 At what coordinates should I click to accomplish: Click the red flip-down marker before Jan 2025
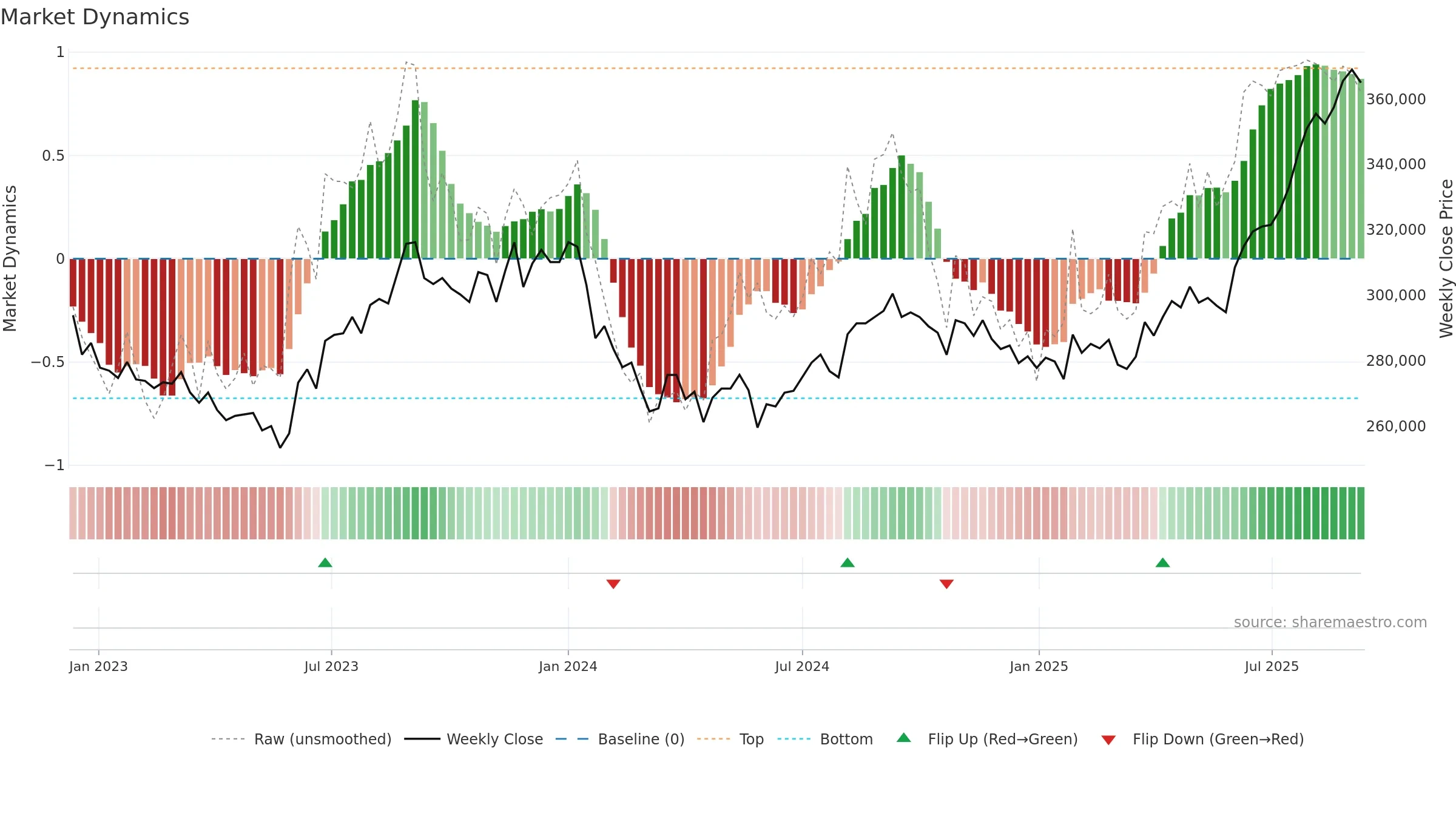pyautogui.click(x=946, y=584)
